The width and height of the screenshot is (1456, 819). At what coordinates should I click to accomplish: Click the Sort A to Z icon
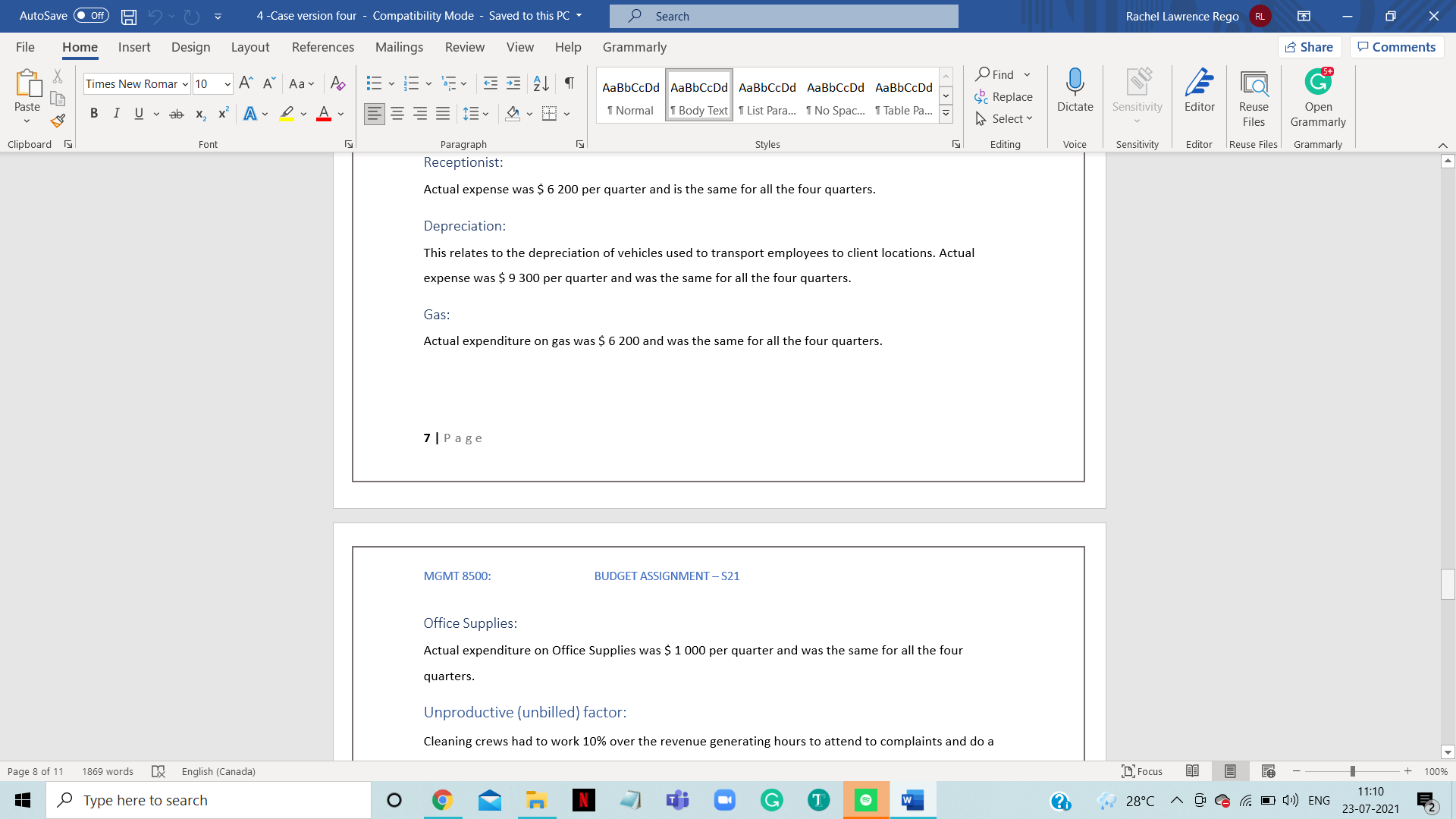click(541, 83)
